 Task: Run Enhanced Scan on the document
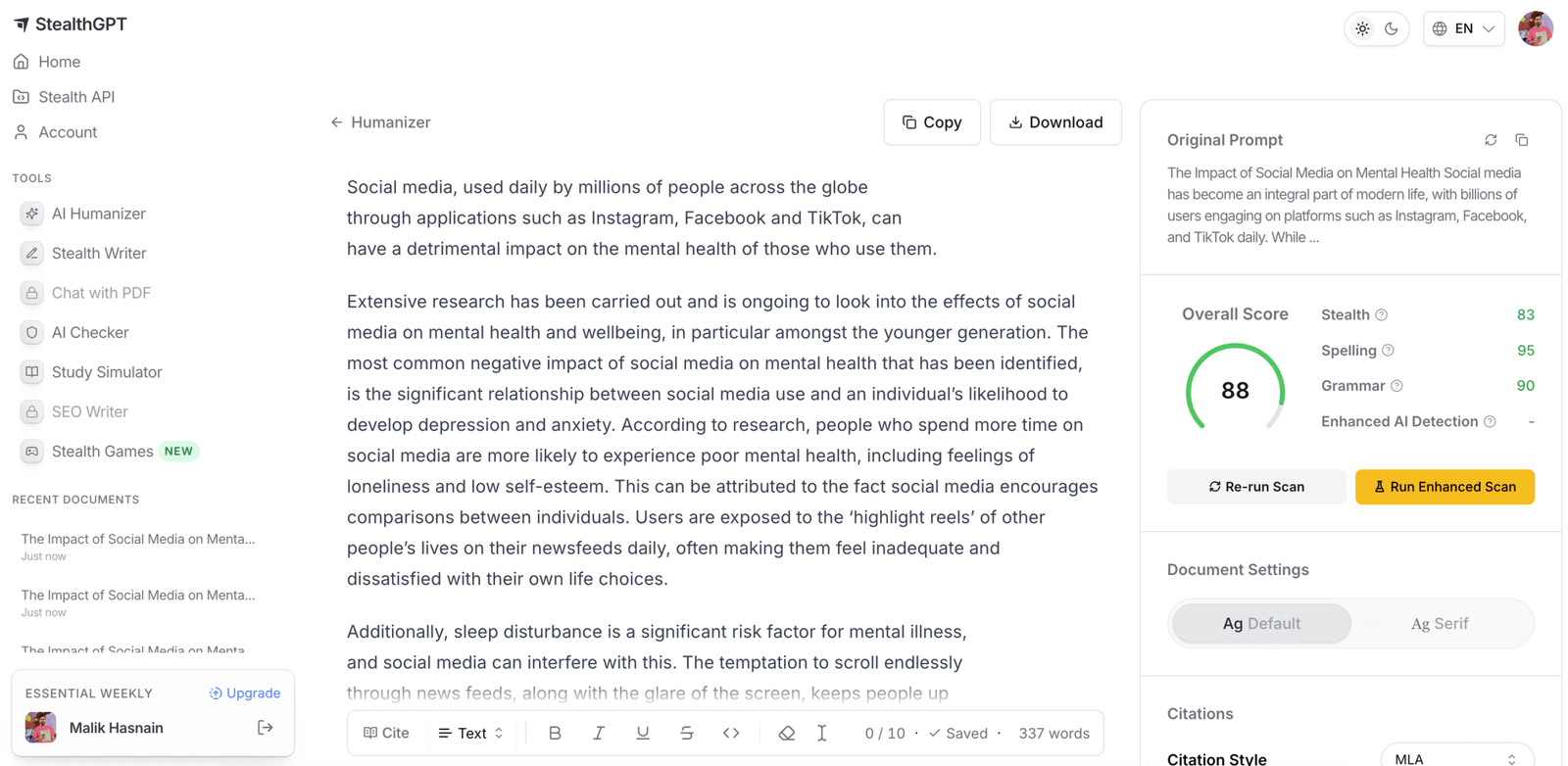1444,487
